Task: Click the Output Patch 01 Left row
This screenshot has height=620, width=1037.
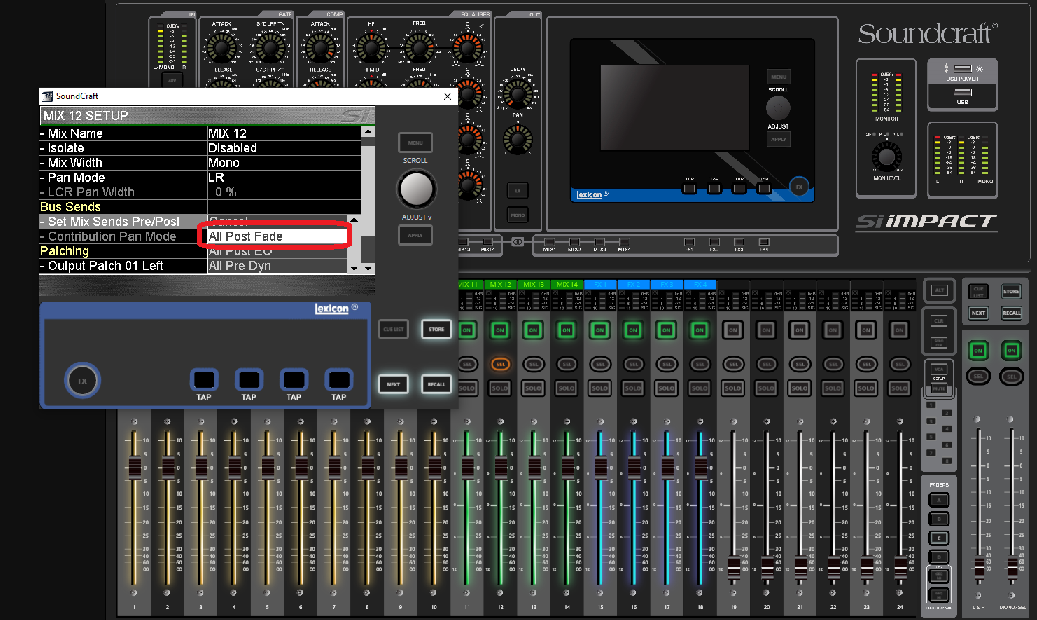Action: pyautogui.click(x=124, y=266)
